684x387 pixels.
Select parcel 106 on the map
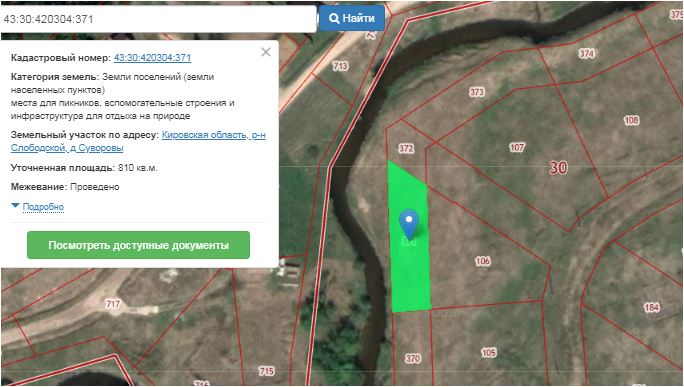[x=482, y=261]
